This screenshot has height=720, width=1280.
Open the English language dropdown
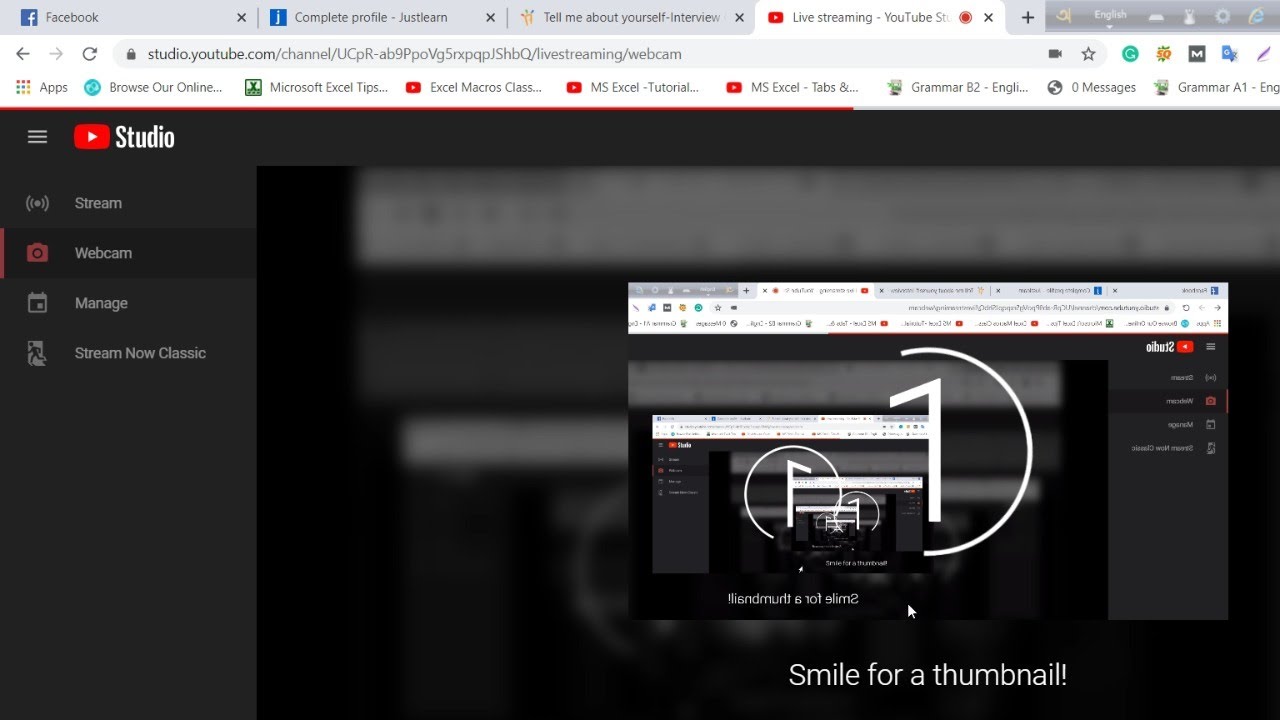click(1110, 16)
